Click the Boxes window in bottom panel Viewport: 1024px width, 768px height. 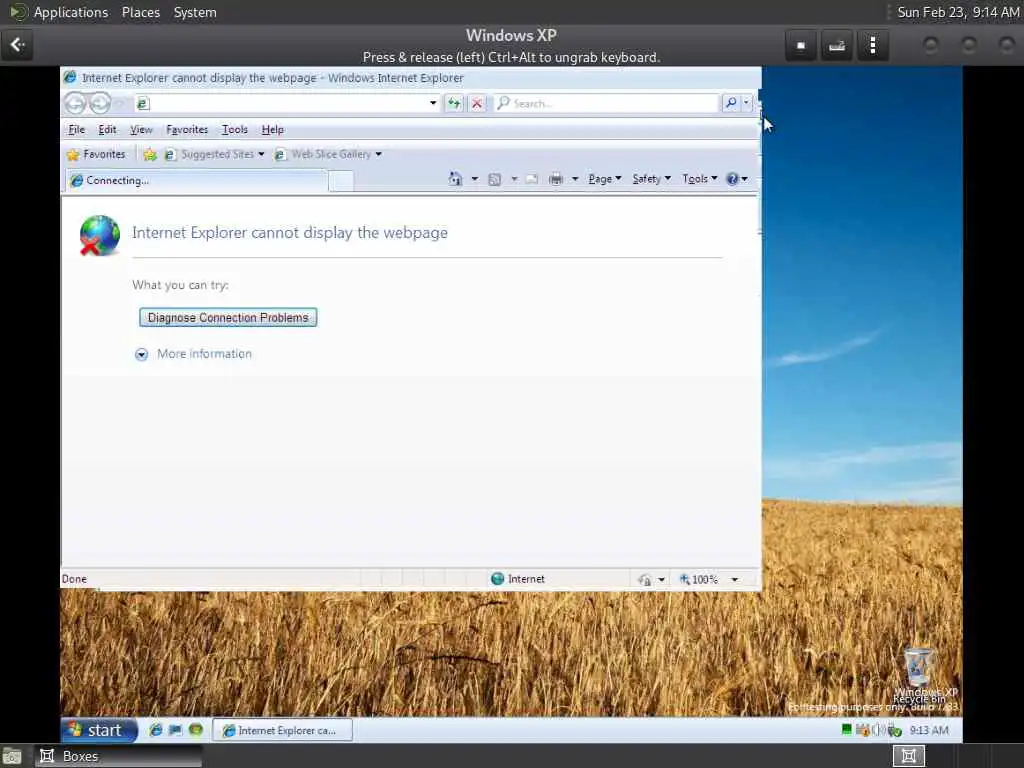(x=118, y=756)
